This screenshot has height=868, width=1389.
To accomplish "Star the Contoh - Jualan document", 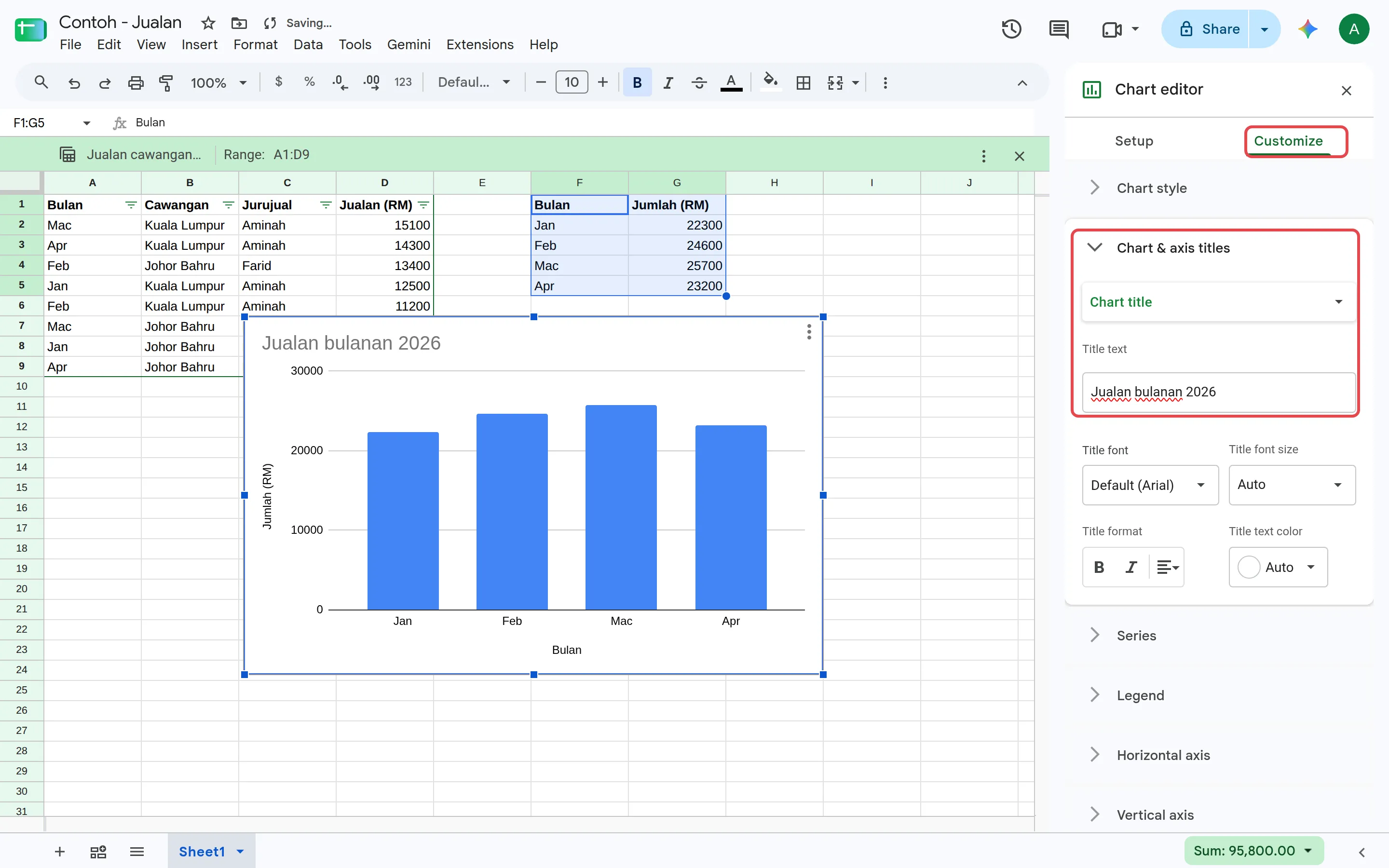I will tap(208, 23).
